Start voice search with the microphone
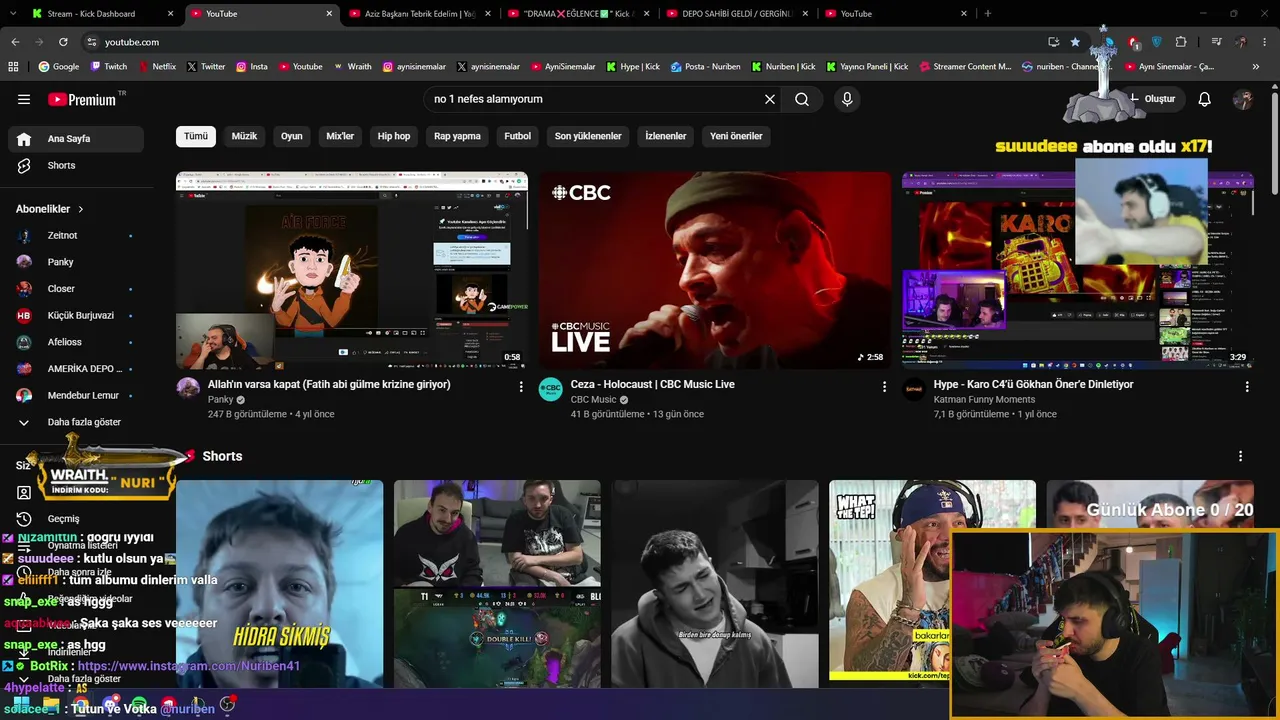The image size is (1280, 720). pyautogui.click(x=847, y=99)
